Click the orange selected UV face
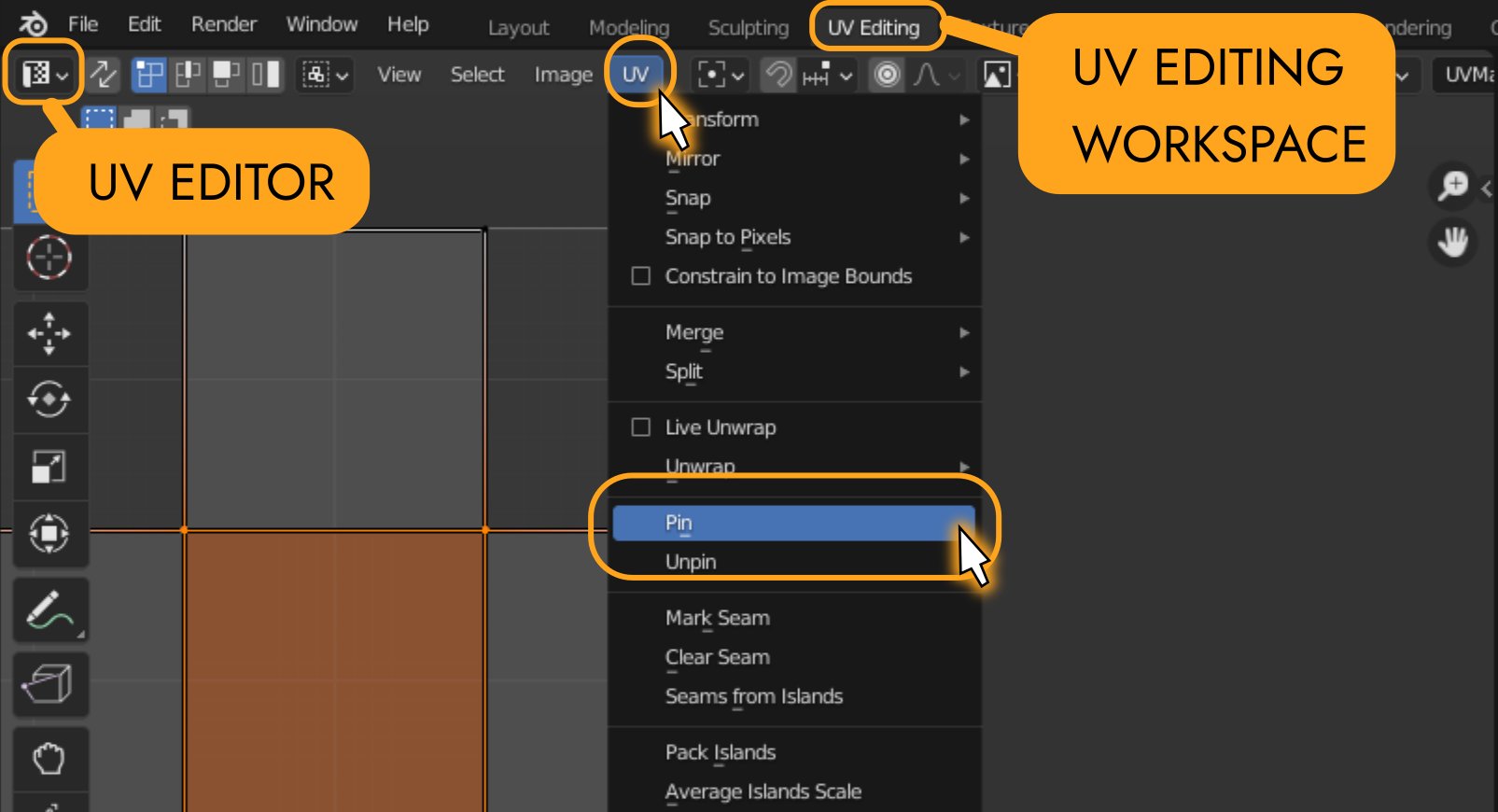Image resolution: width=1498 pixels, height=812 pixels. [x=334, y=672]
